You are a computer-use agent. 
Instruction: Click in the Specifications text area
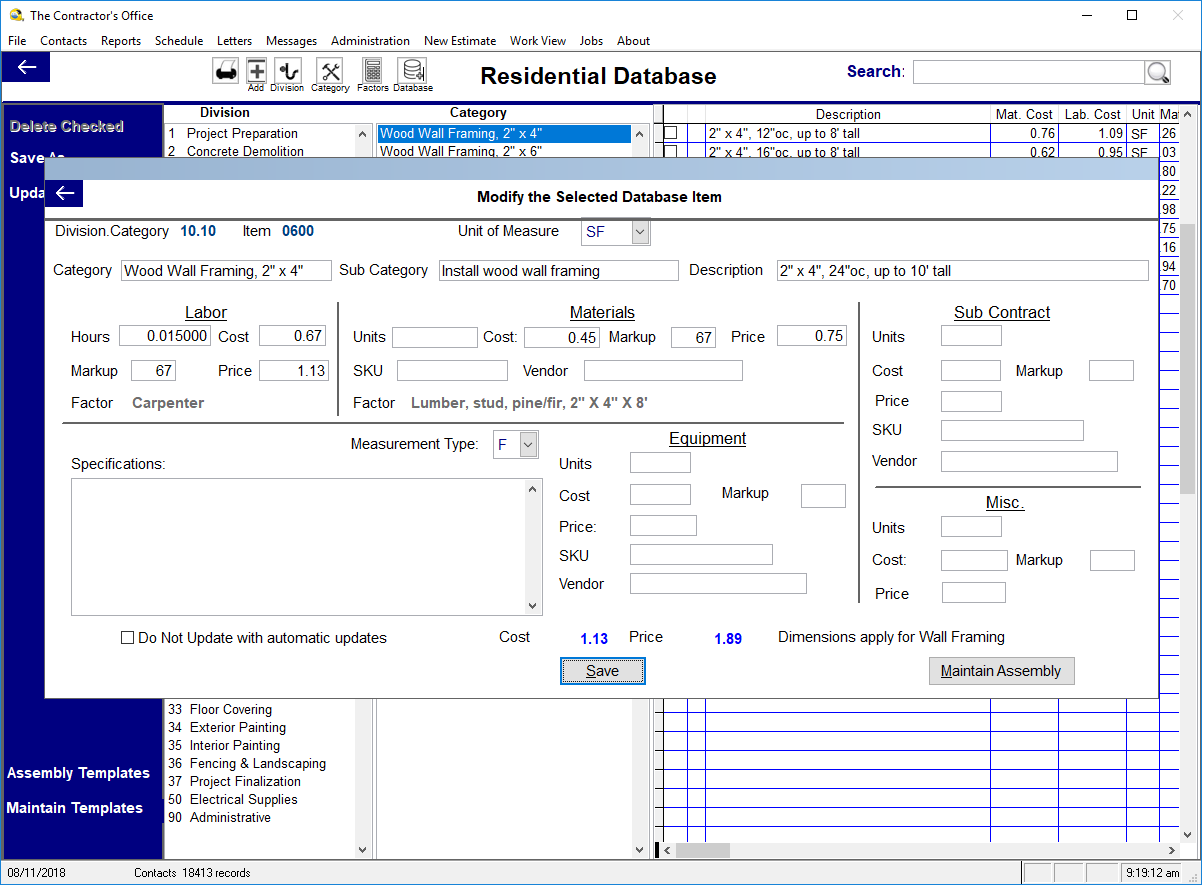pos(298,546)
